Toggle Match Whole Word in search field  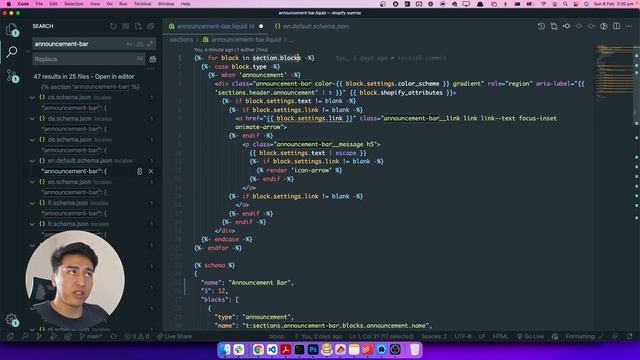pos(140,44)
